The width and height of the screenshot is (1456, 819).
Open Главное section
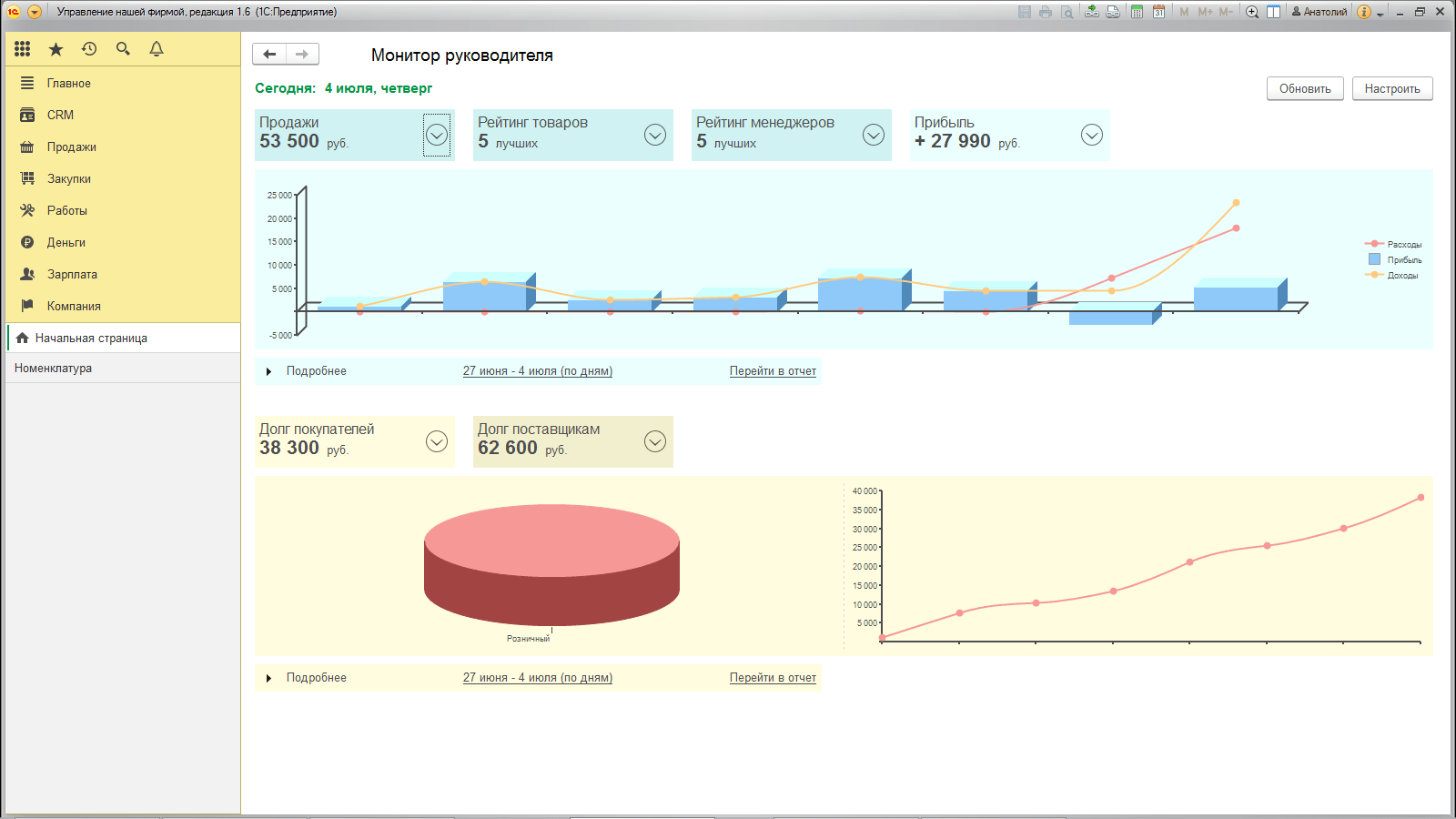(x=123, y=83)
